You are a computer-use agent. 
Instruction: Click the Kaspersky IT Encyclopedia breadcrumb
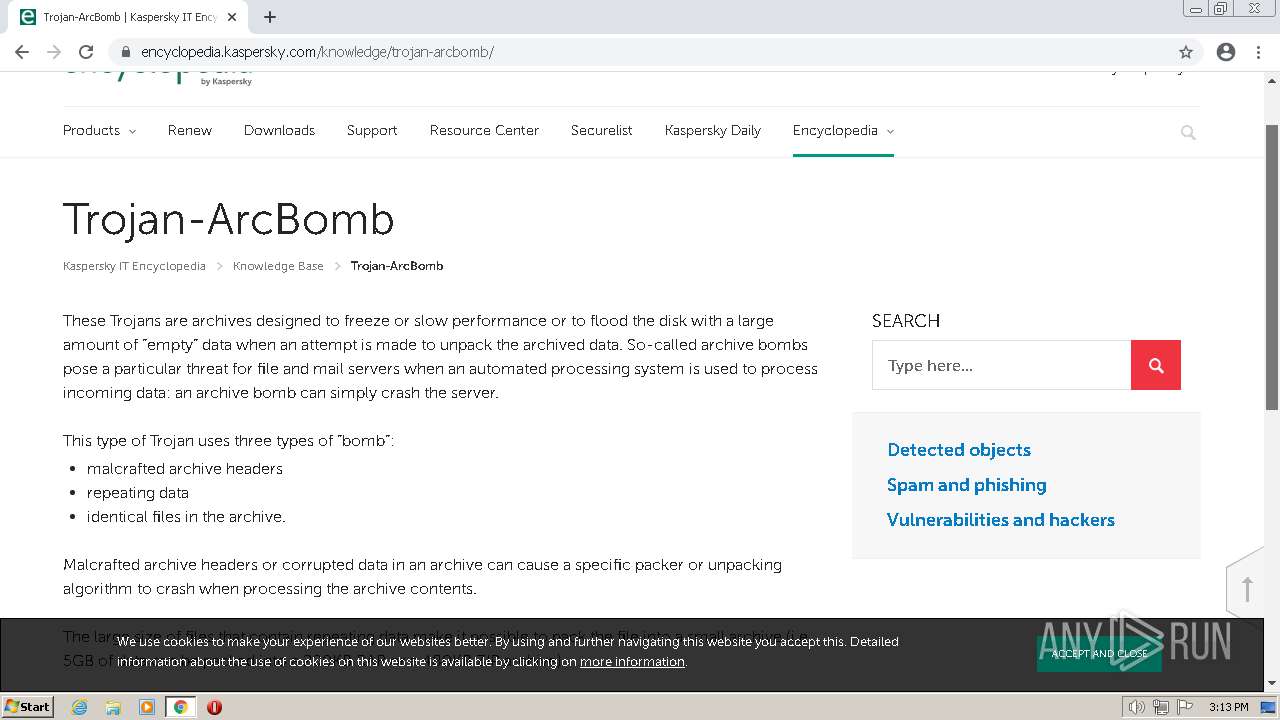(134, 266)
